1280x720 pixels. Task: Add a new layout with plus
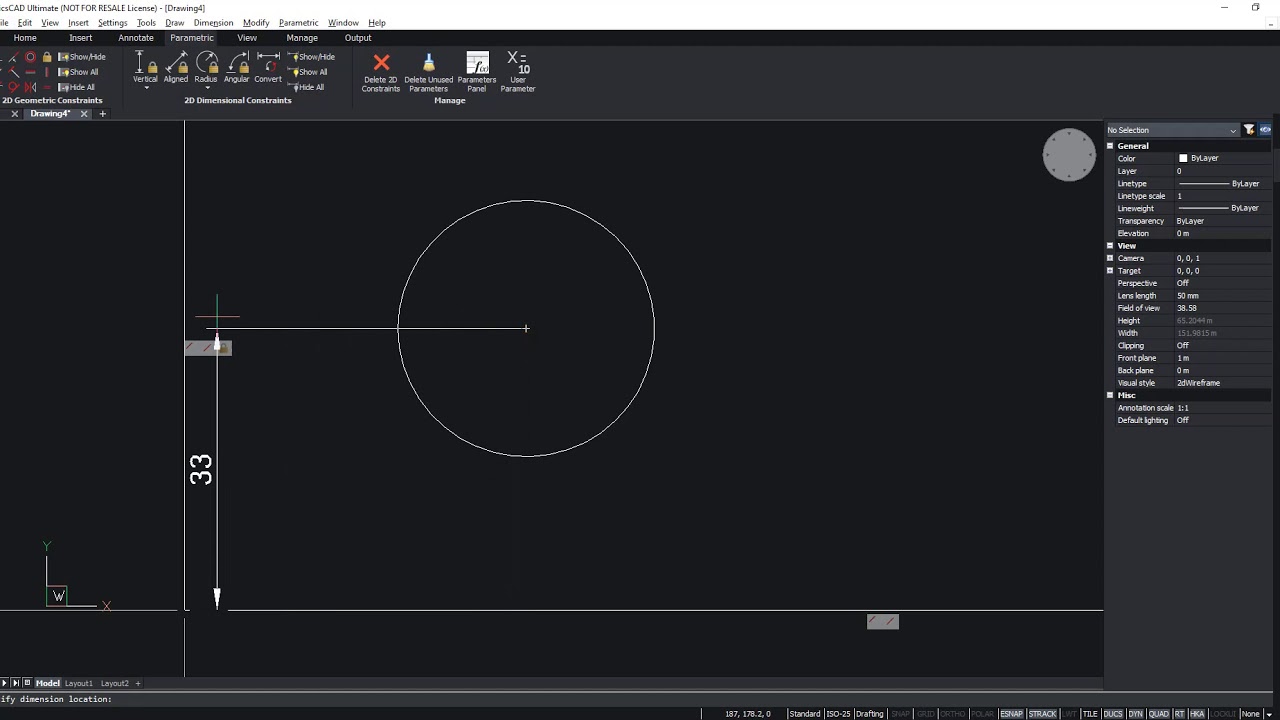138,683
